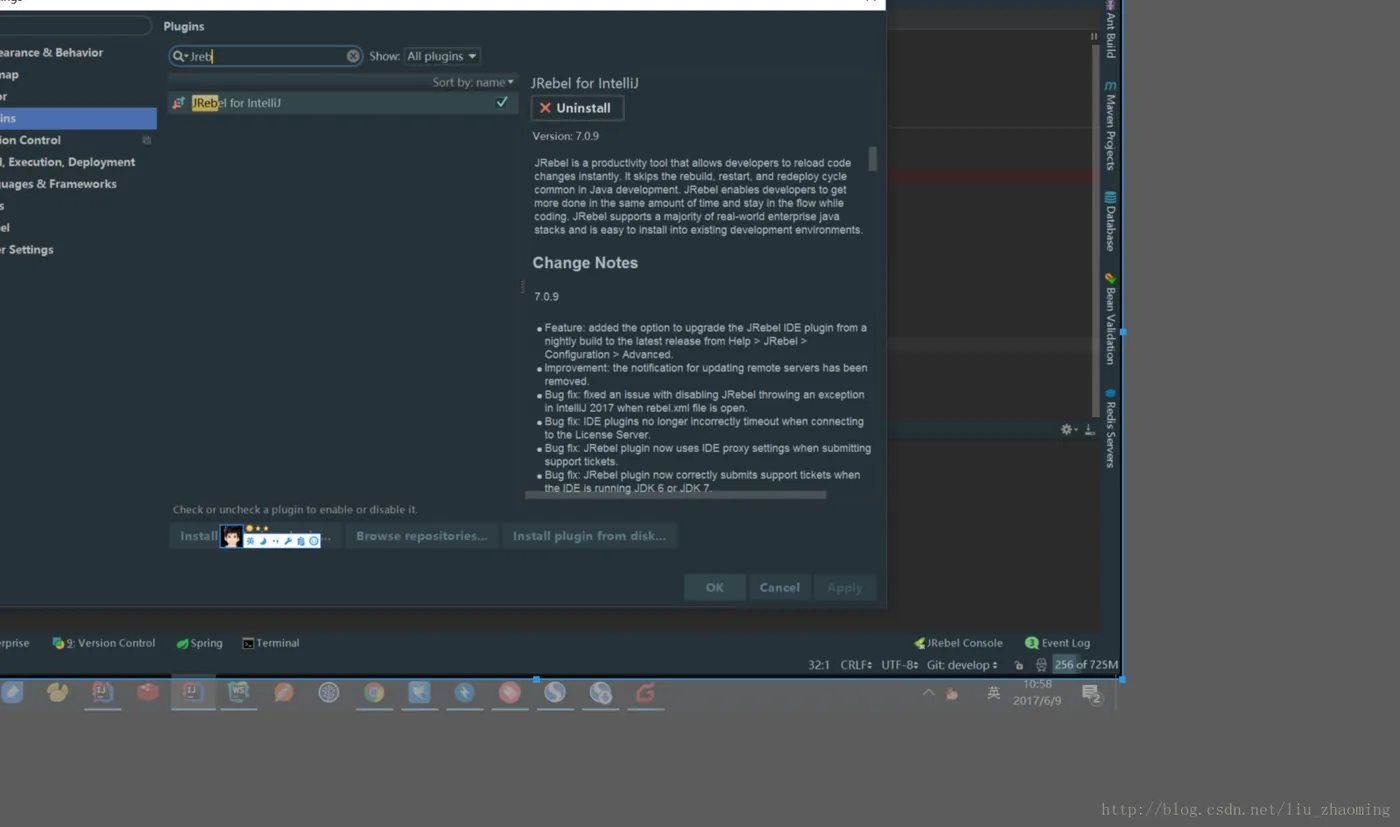The width and height of the screenshot is (1400, 827).
Task: Click the description vertical scrollbar
Action: point(873,159)
